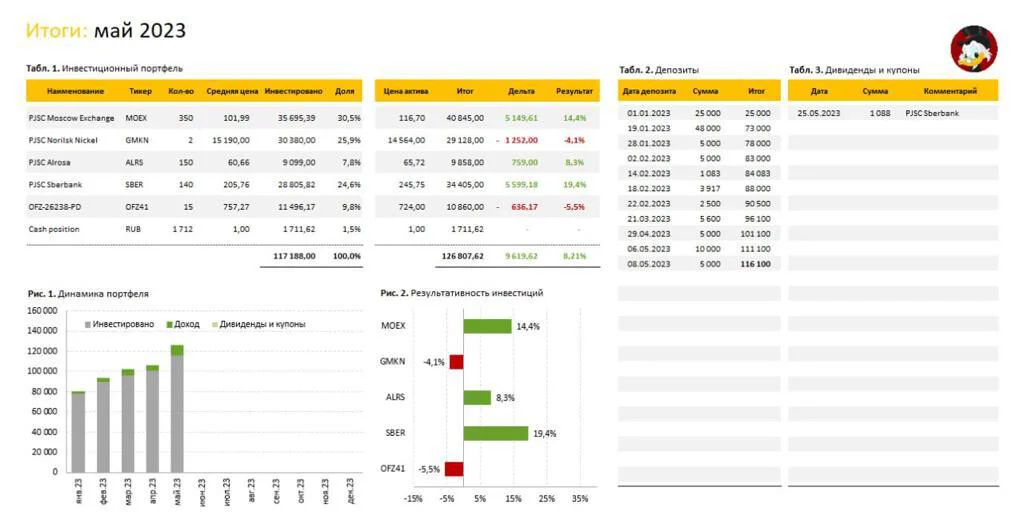Viewport: 1024px width, 524px height.
Task: Click the portfolio total 126 807,62
Action: [462, 256]
